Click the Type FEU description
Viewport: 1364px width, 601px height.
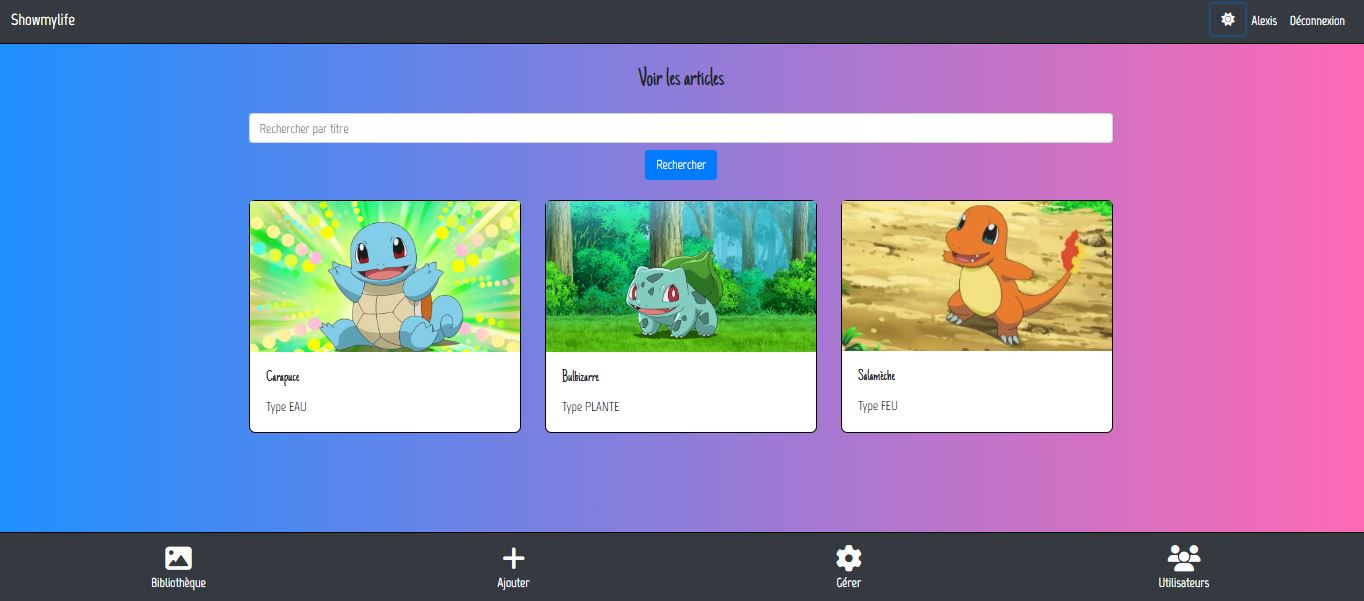878,406
